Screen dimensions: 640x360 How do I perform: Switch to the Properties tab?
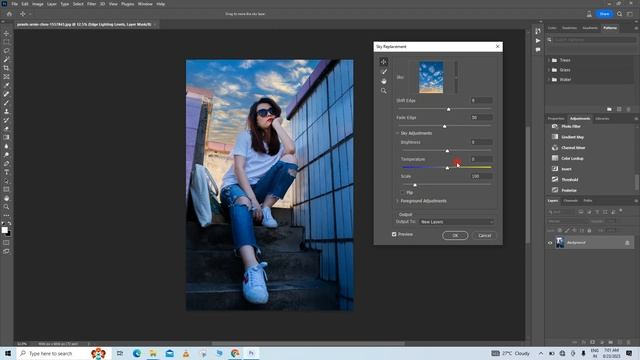(x=556, y=119)
